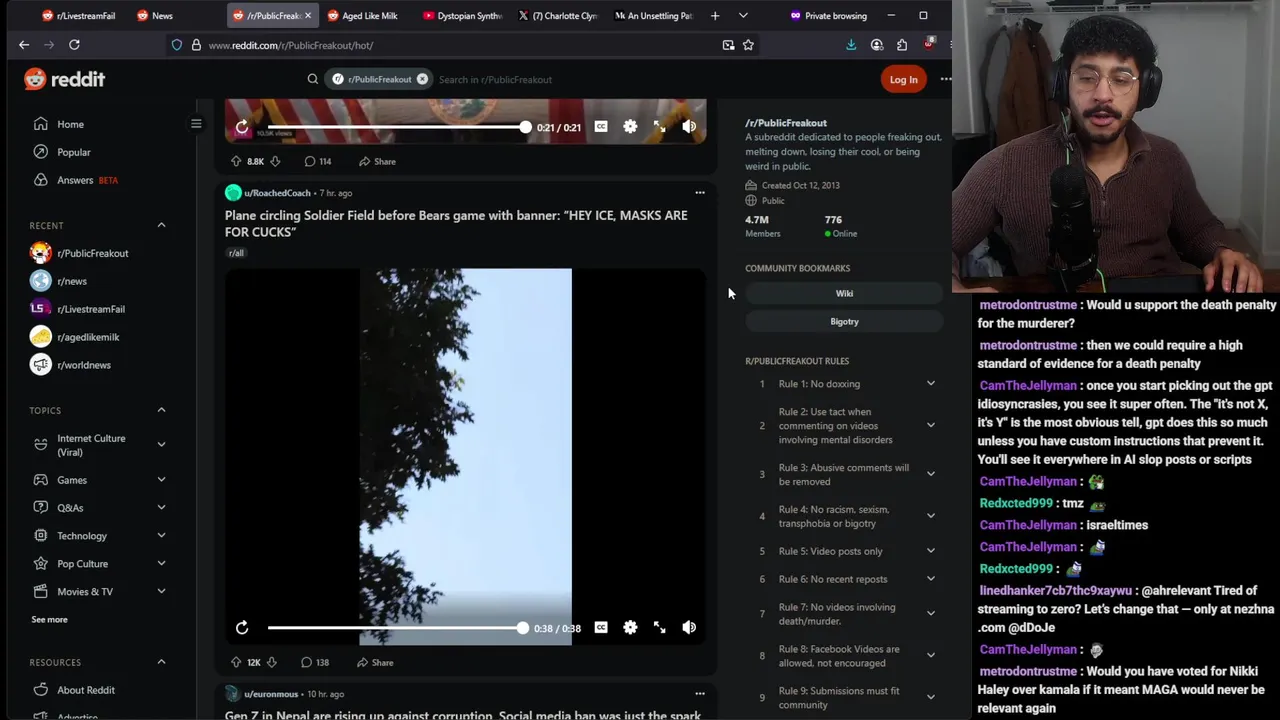Close the active r/PublicFreakout tab
Viewport: 1280px width, 720px height.
[307, 16]
